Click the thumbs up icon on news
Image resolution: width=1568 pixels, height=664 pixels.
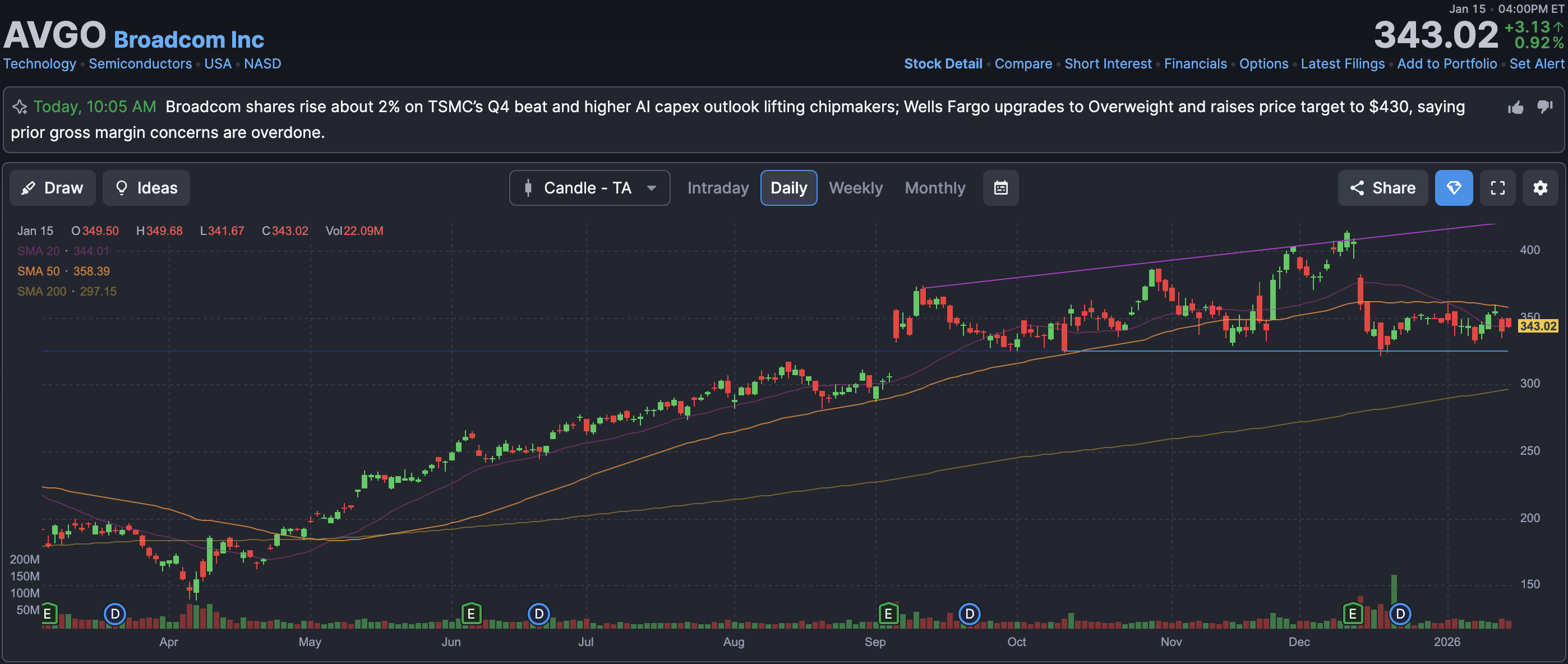pos(1516,108)
